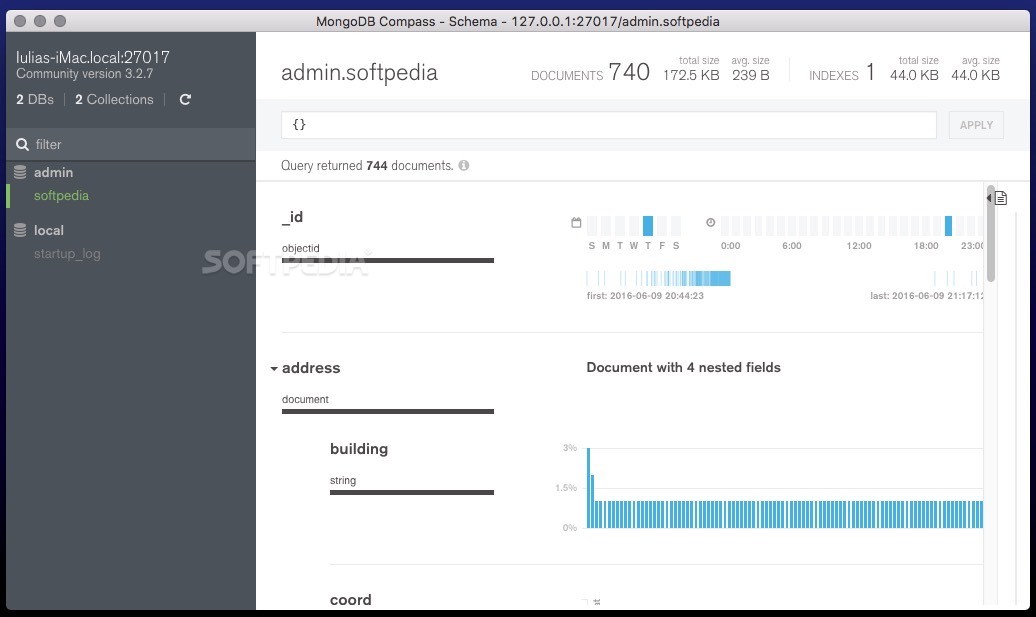Click the '2 DBs' count
The height and width of the screenshot is (617, 1036).
pos(34,99)
